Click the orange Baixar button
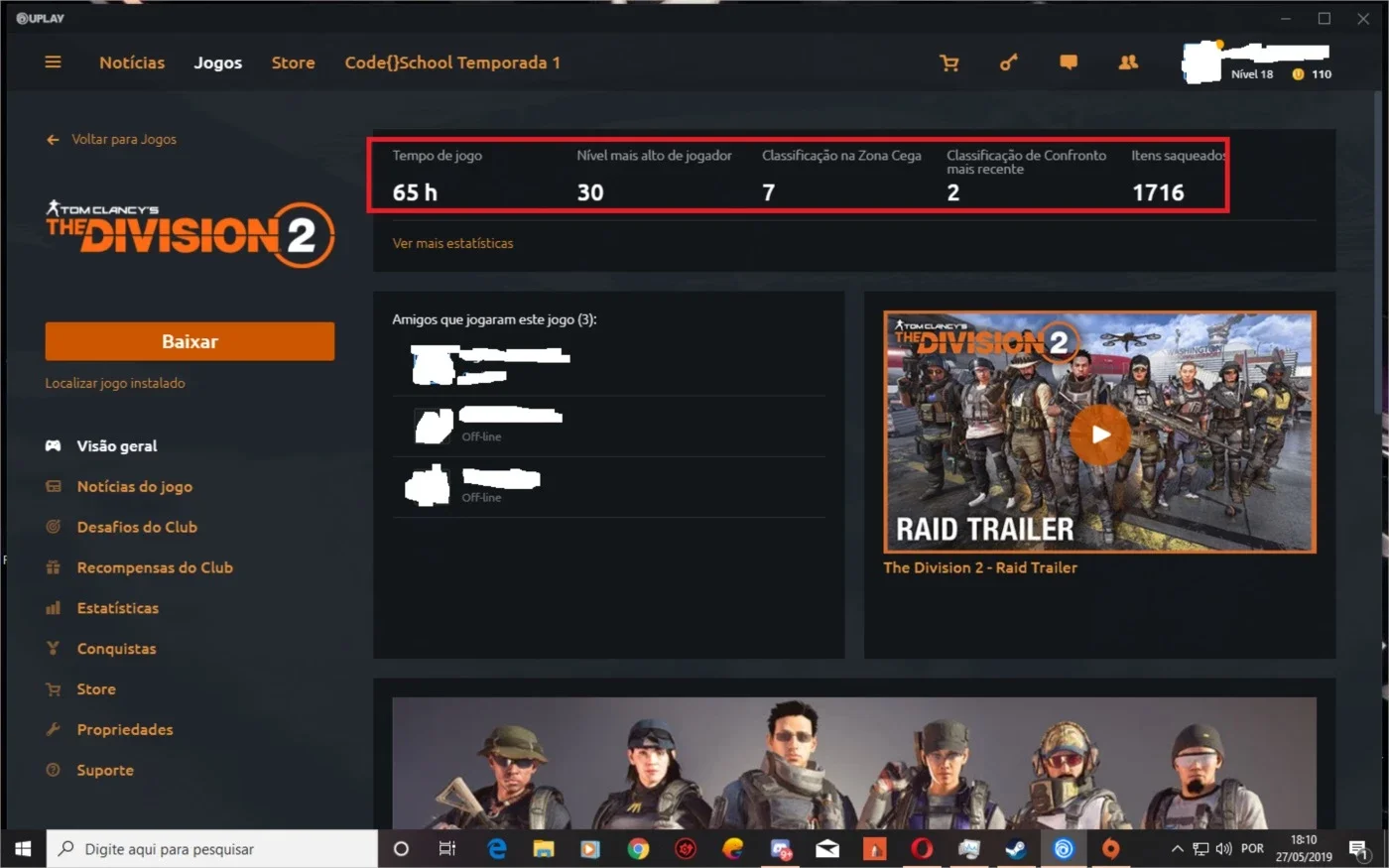 point(189,341)
